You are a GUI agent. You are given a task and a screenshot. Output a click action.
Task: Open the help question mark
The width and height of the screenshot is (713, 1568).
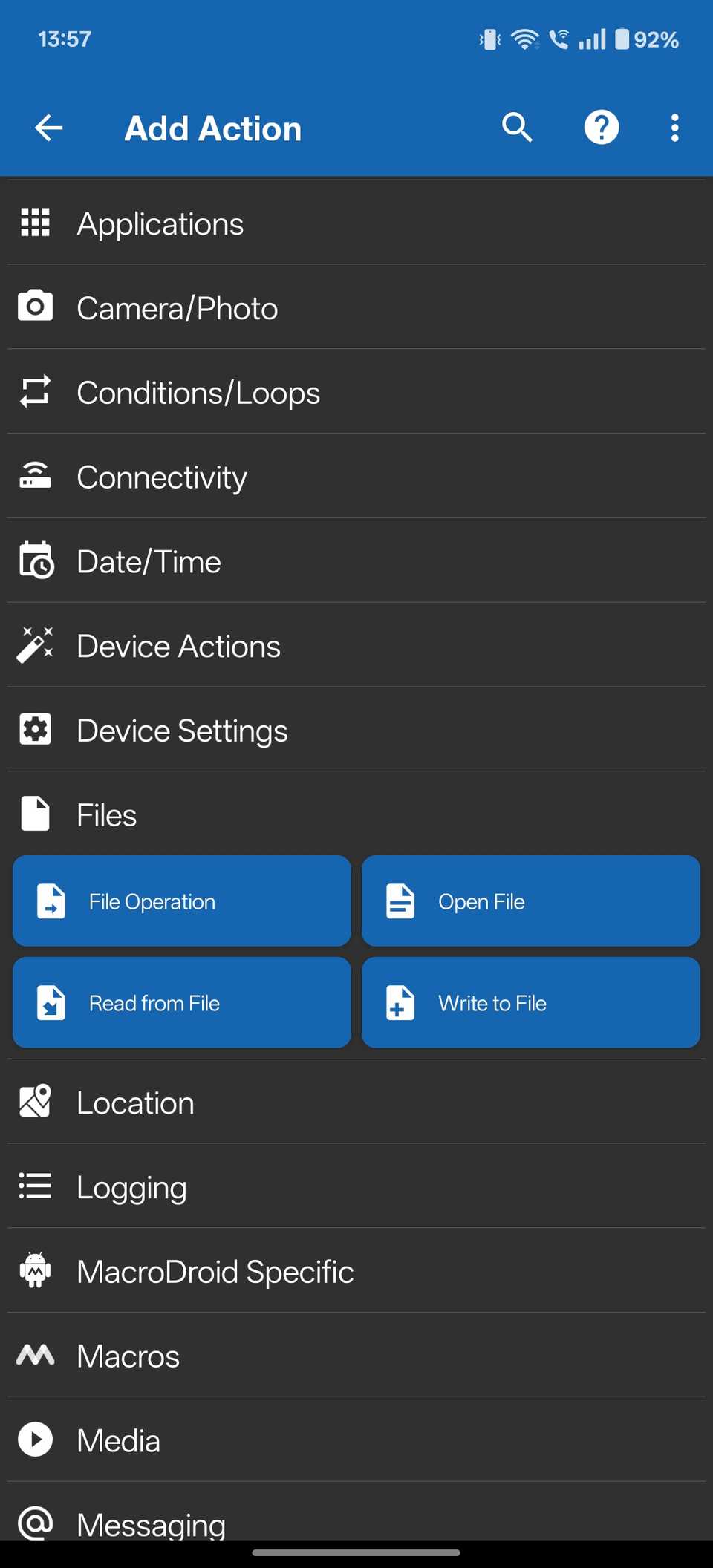[602, 127]
